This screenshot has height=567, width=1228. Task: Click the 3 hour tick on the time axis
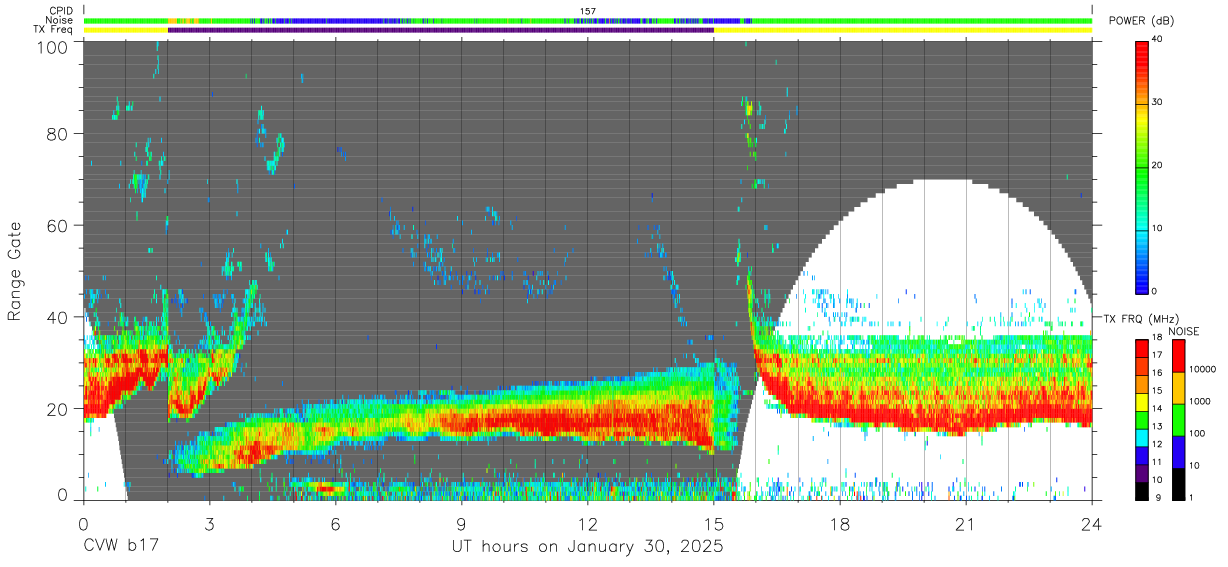[x=209, y=523]
